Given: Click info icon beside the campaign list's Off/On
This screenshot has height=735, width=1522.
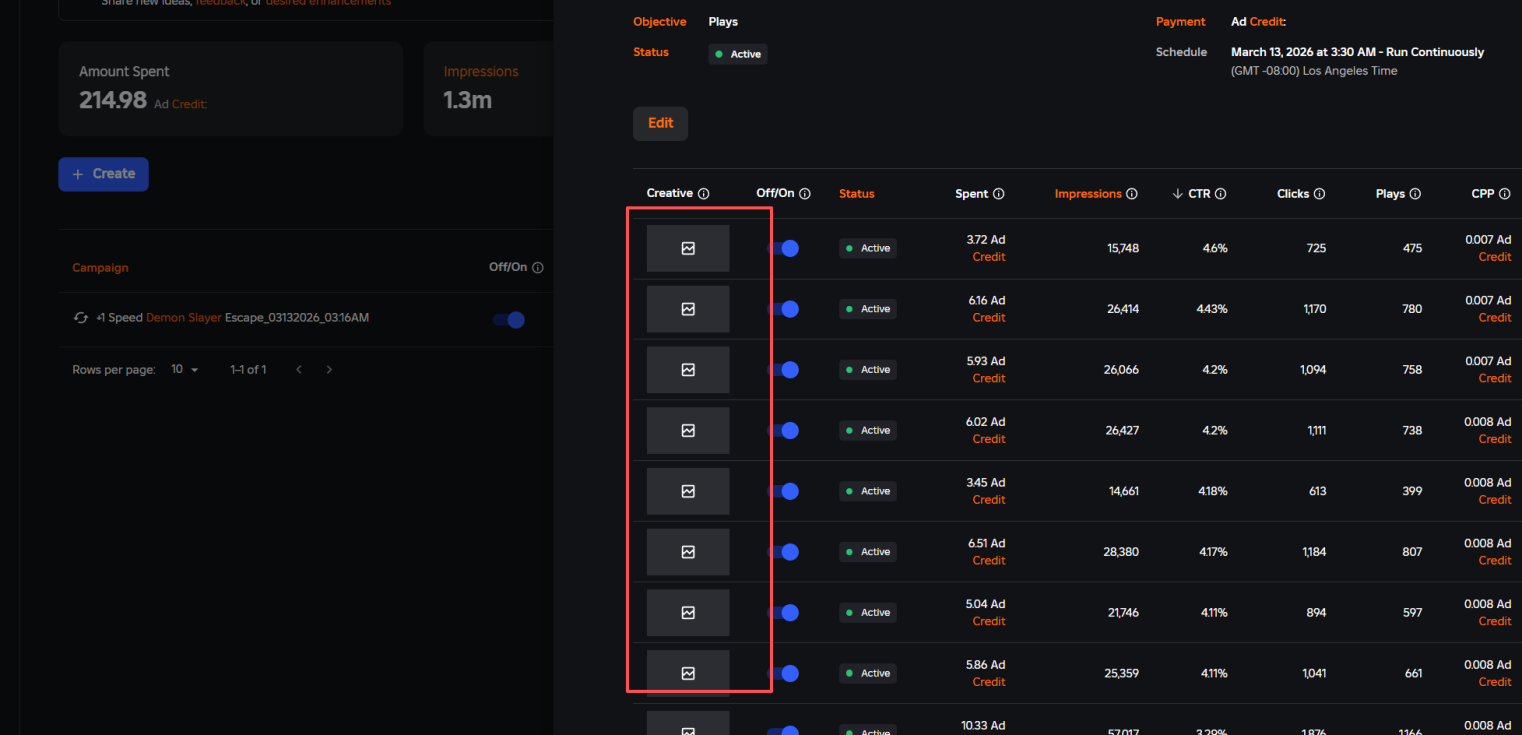Looking at the screenshot, I should (x=538, y=268).
